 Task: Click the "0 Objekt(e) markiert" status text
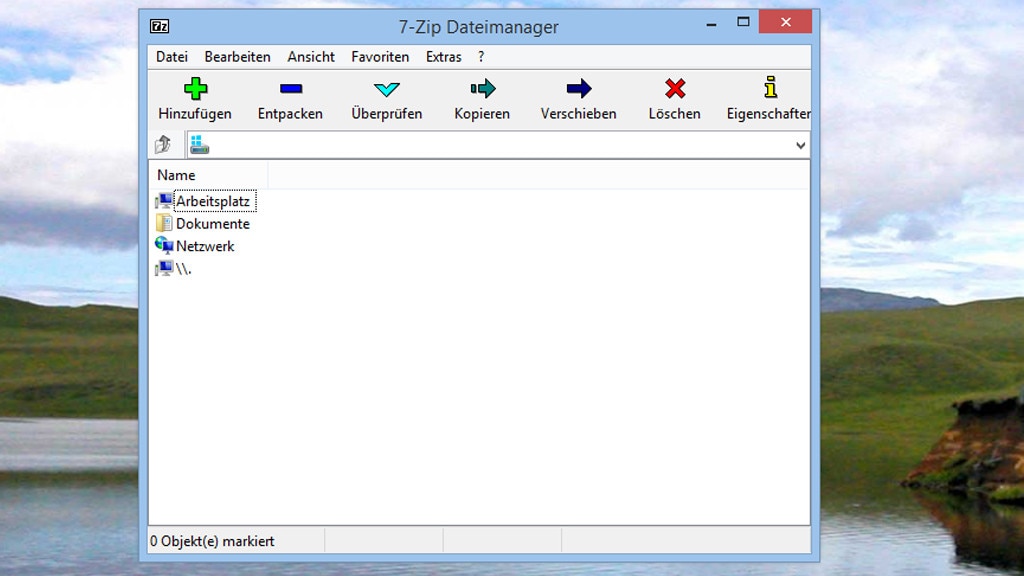(212, 541)
